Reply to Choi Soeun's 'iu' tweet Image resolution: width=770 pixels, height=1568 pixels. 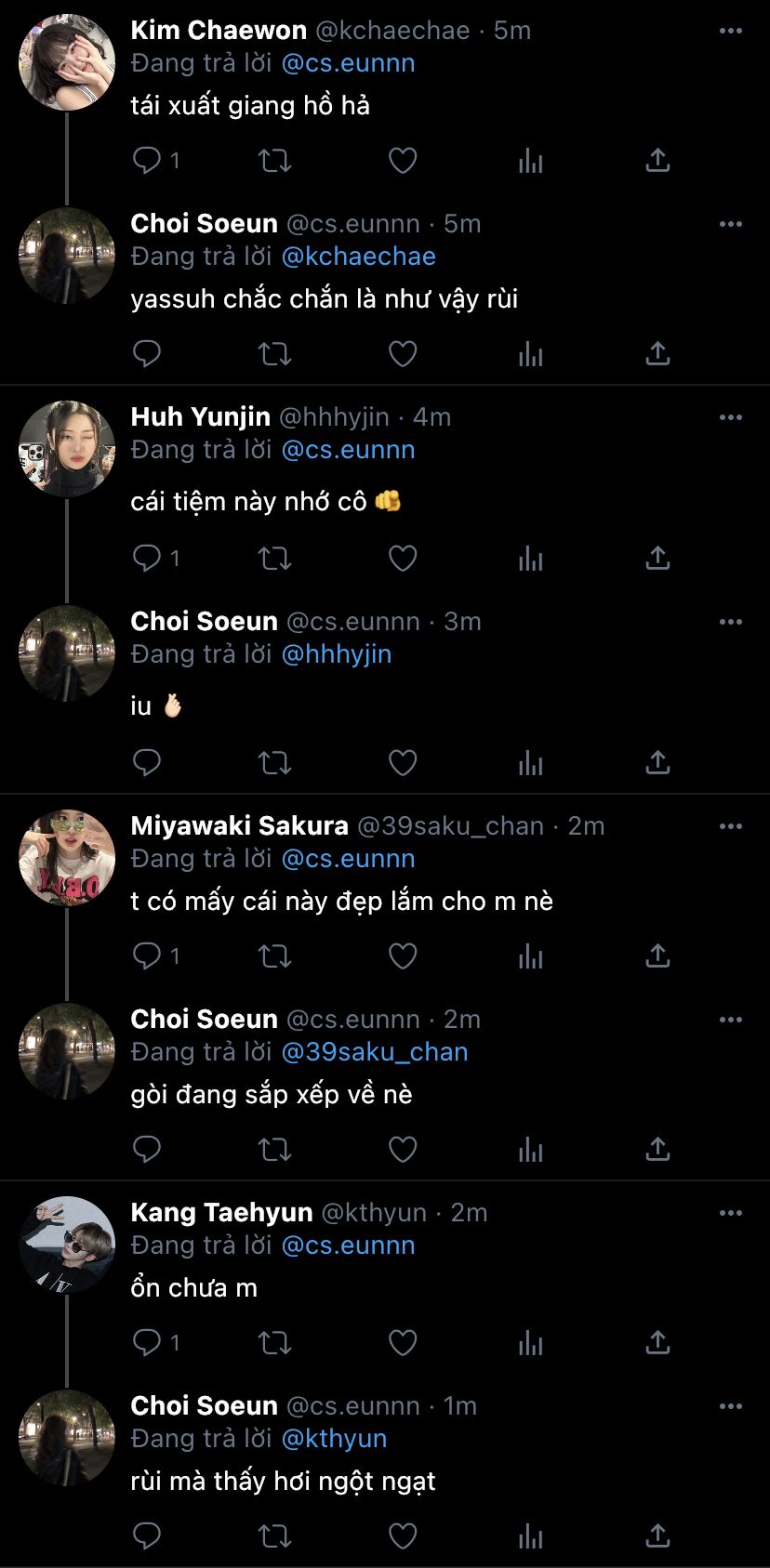coord(148,763)
